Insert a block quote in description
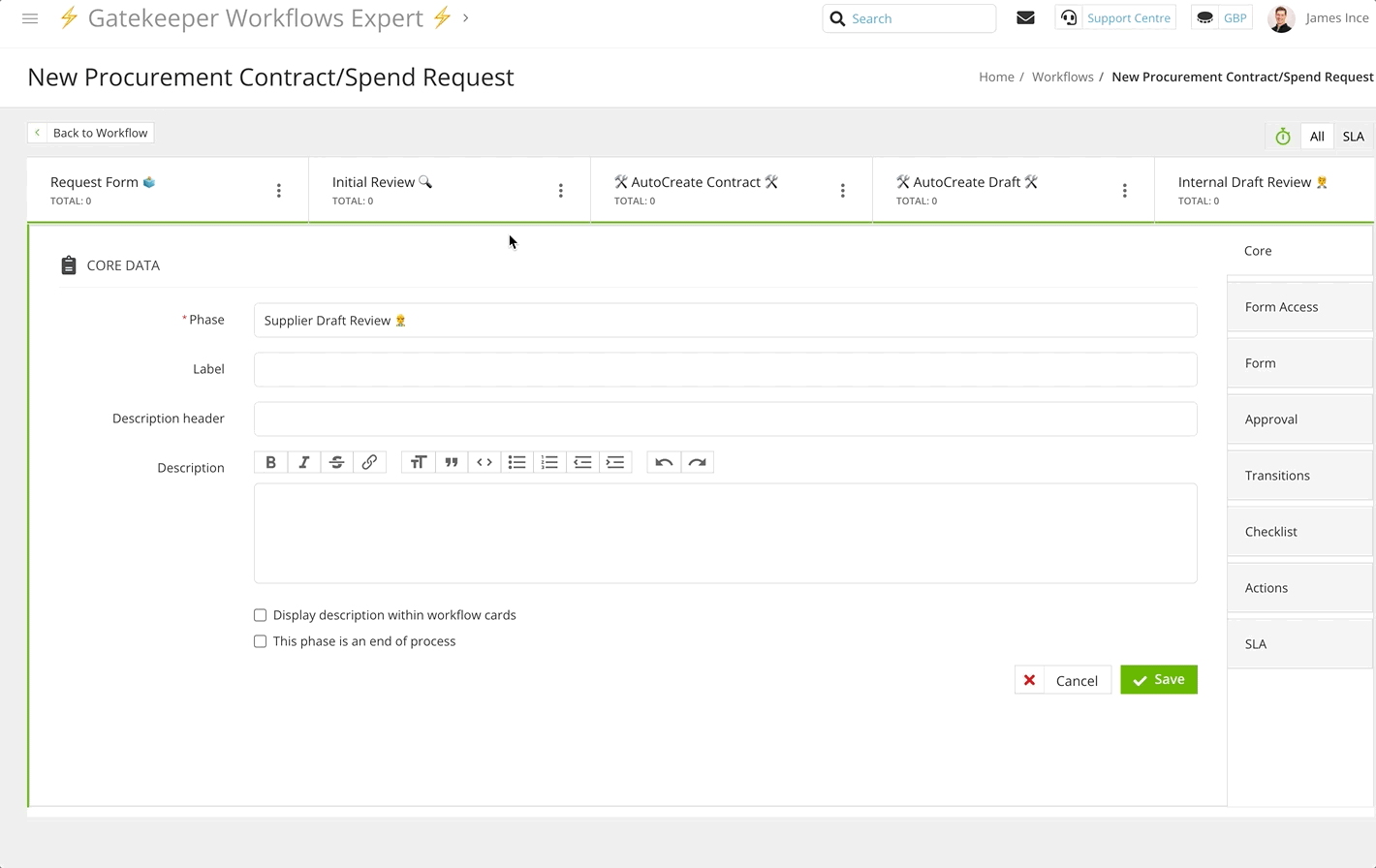Viewport: 1376px width, 868px height. click(451, 462)
